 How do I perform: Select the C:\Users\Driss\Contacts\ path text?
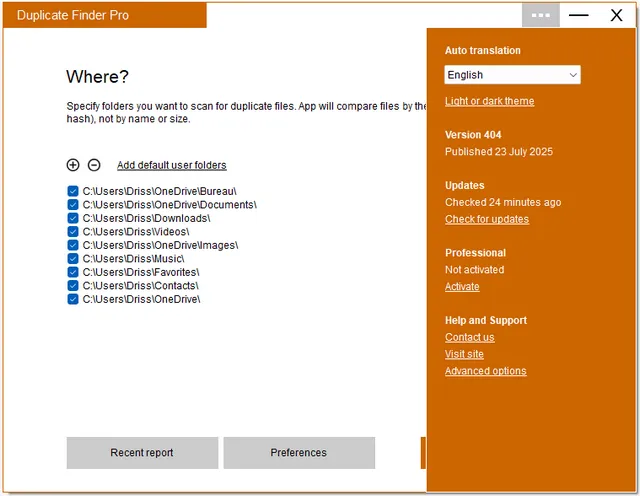point(141,285)
